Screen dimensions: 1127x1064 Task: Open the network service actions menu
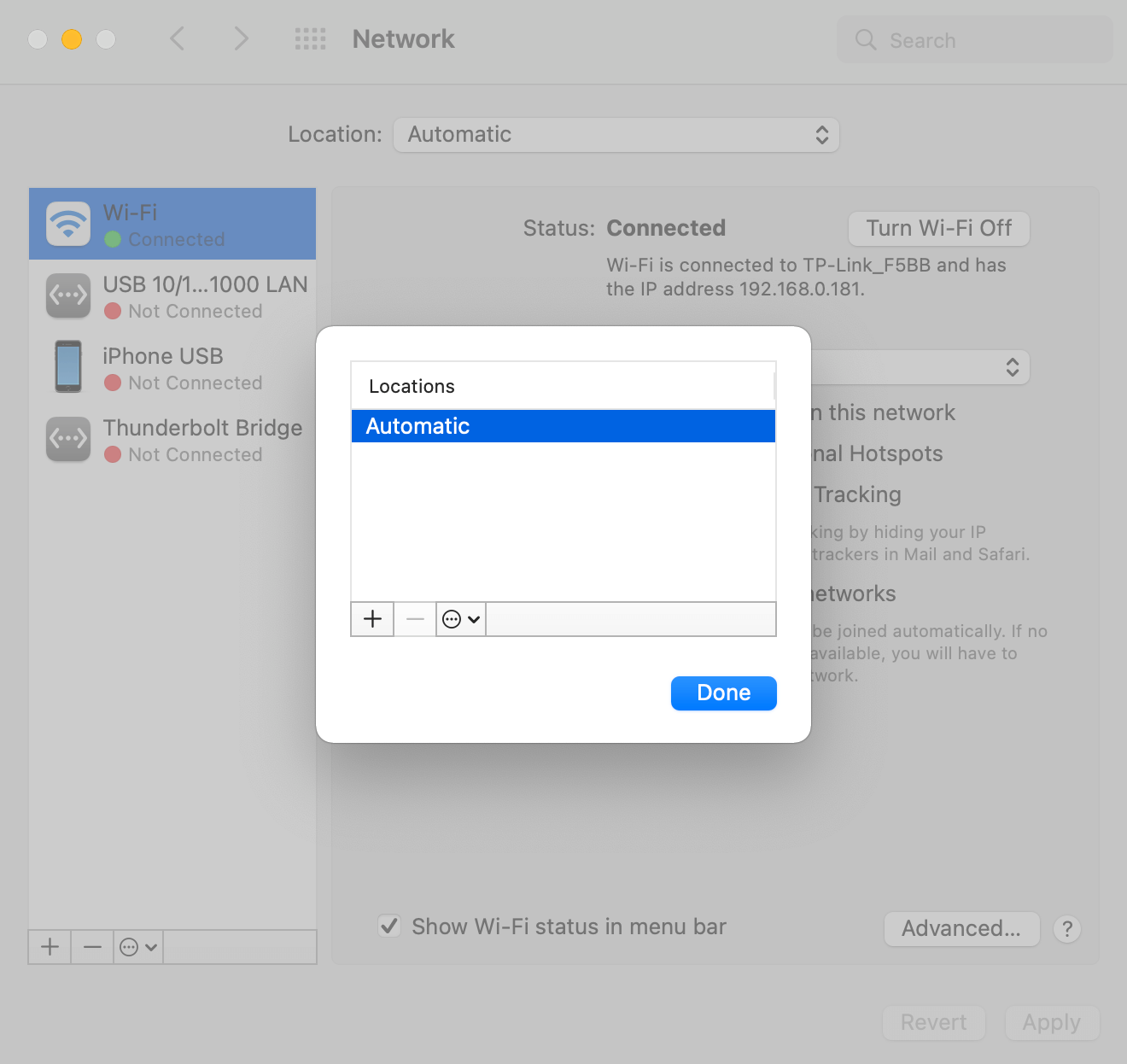coord(138,947)
